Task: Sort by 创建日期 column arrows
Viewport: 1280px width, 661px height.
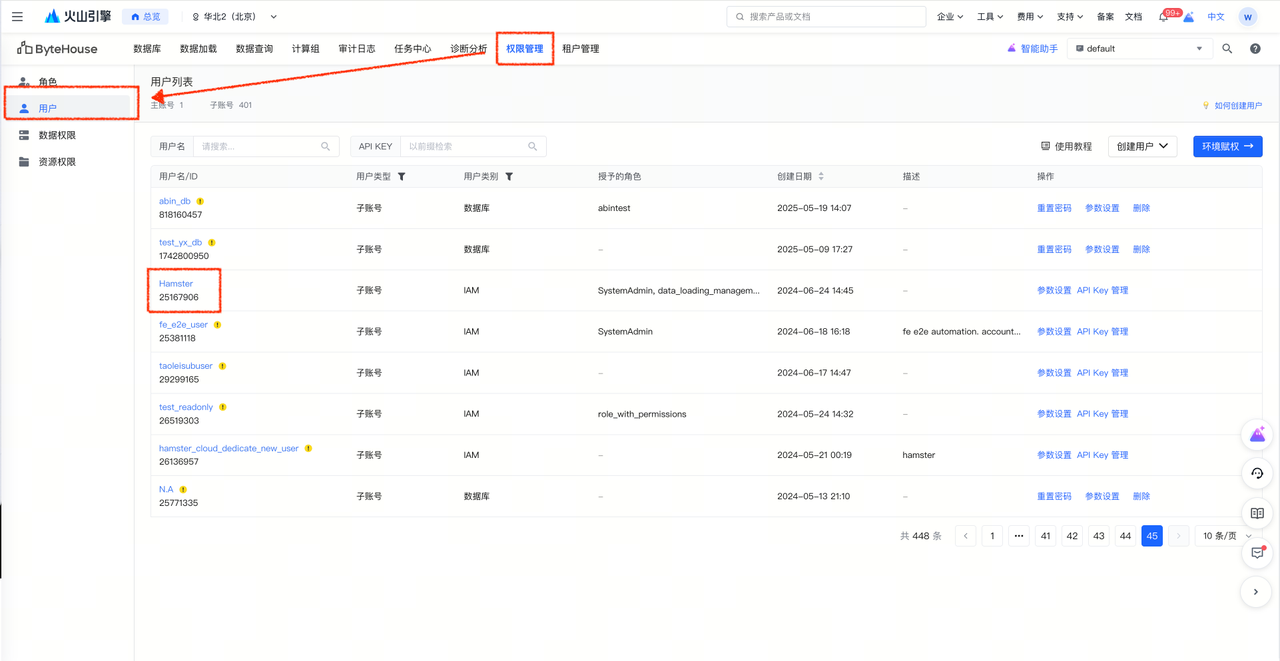Action: [822, 177]
